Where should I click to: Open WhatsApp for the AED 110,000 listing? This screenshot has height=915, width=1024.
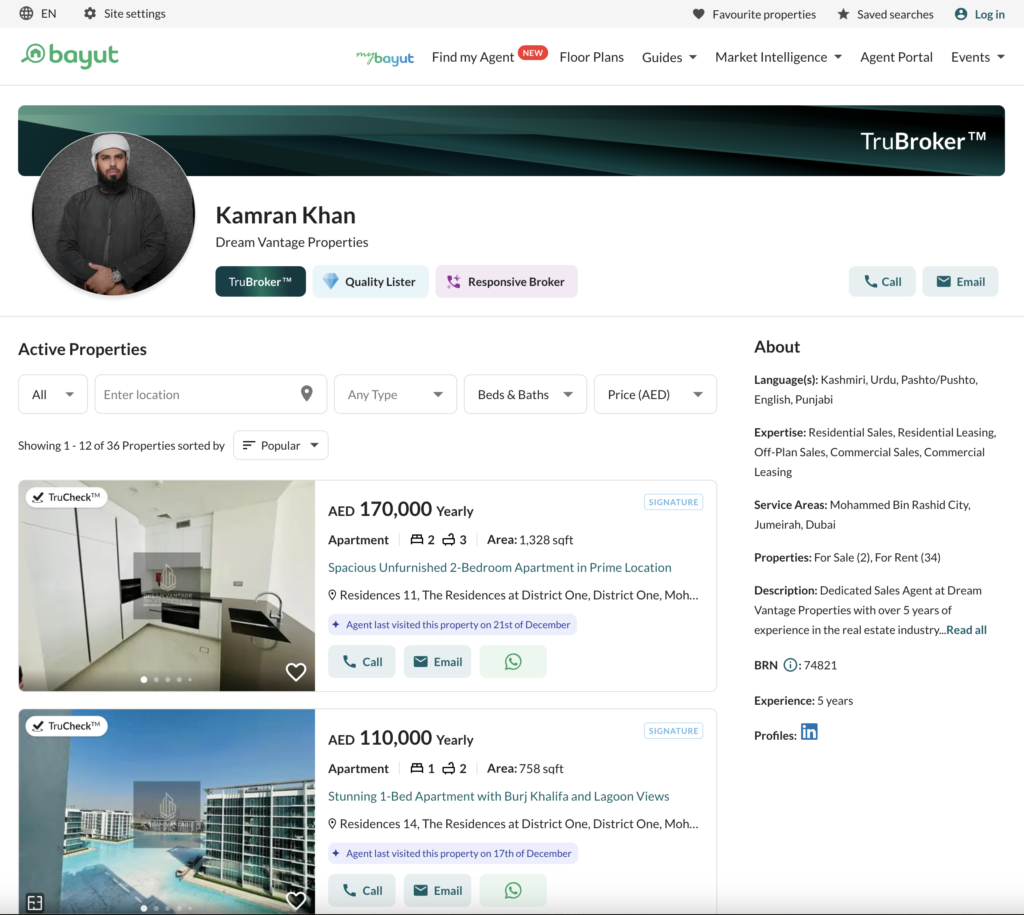[513, 890]
